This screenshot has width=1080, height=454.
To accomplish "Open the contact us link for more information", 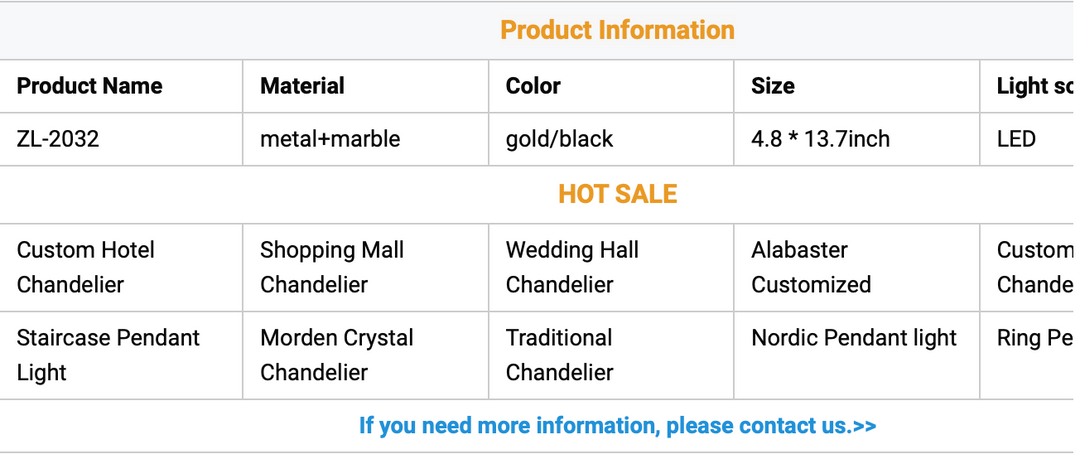I will pyautogui.click(x=617, y=426).
